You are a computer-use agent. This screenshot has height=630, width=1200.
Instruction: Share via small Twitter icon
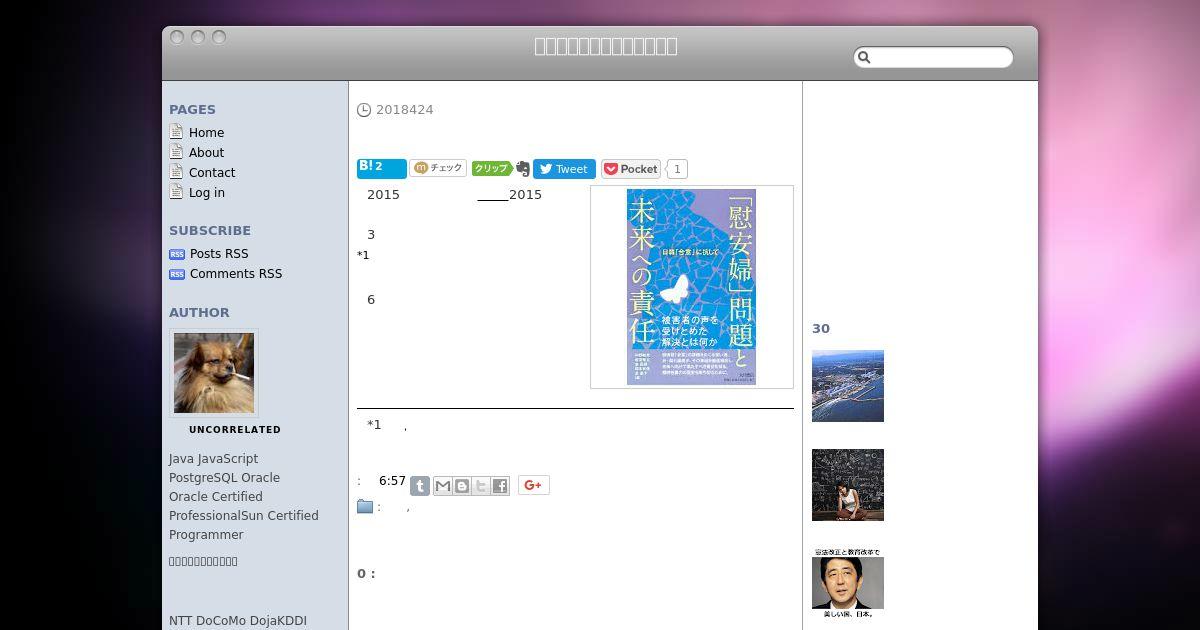pos(481,486)
